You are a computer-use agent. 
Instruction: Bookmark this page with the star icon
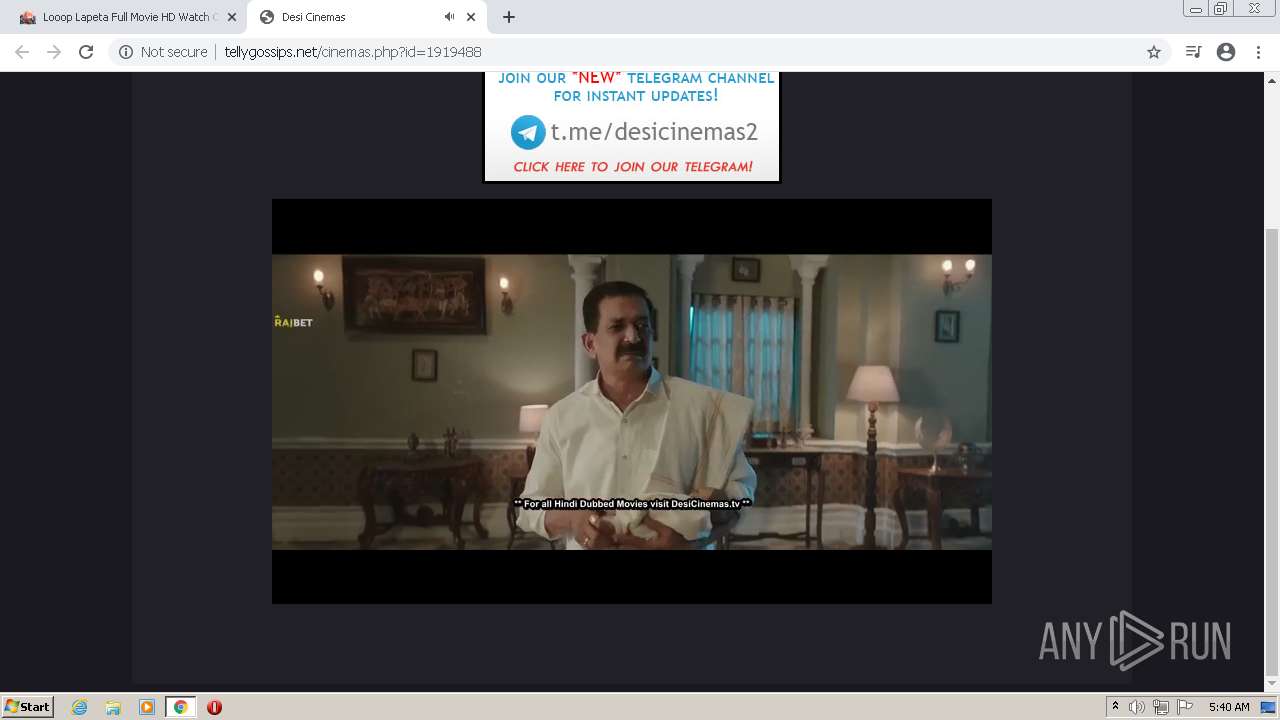(1154, 52)
